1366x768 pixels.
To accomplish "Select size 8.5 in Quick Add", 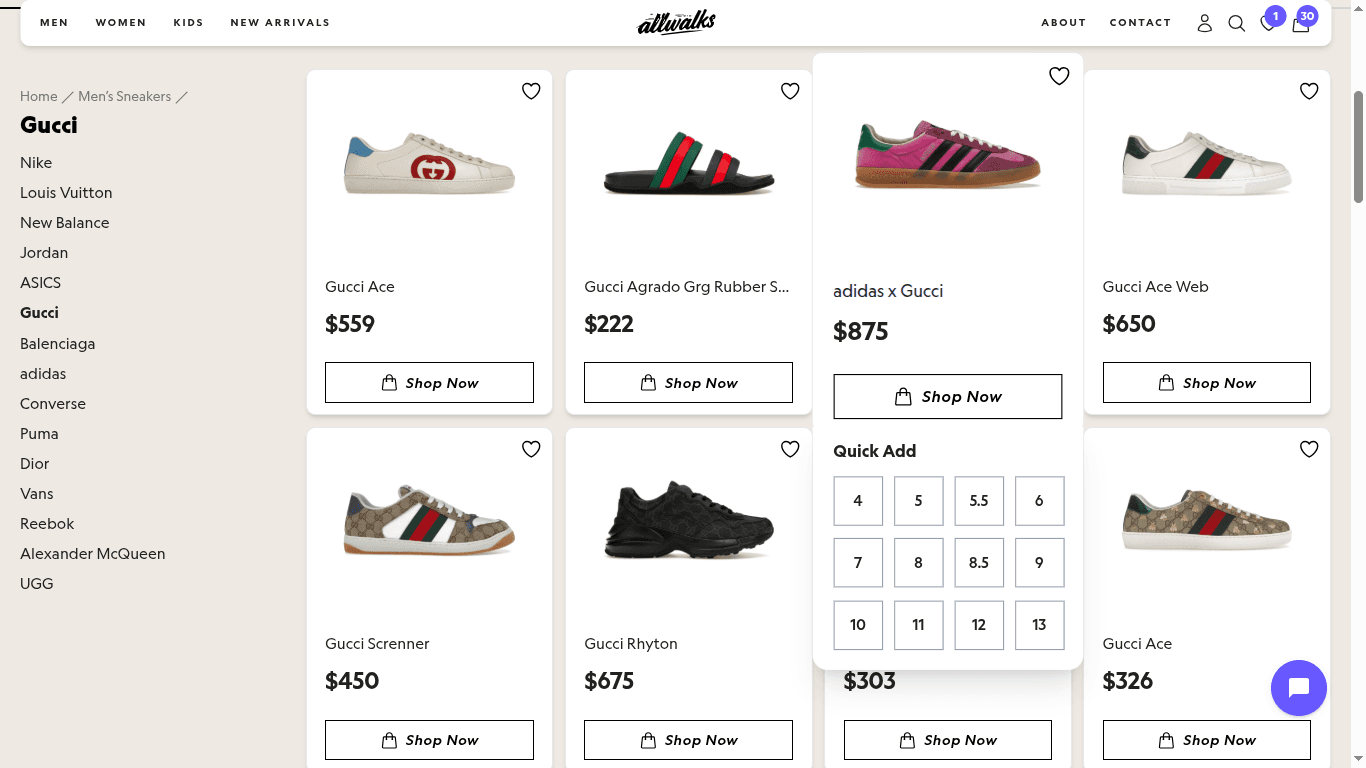I will [x=978, y=563].
